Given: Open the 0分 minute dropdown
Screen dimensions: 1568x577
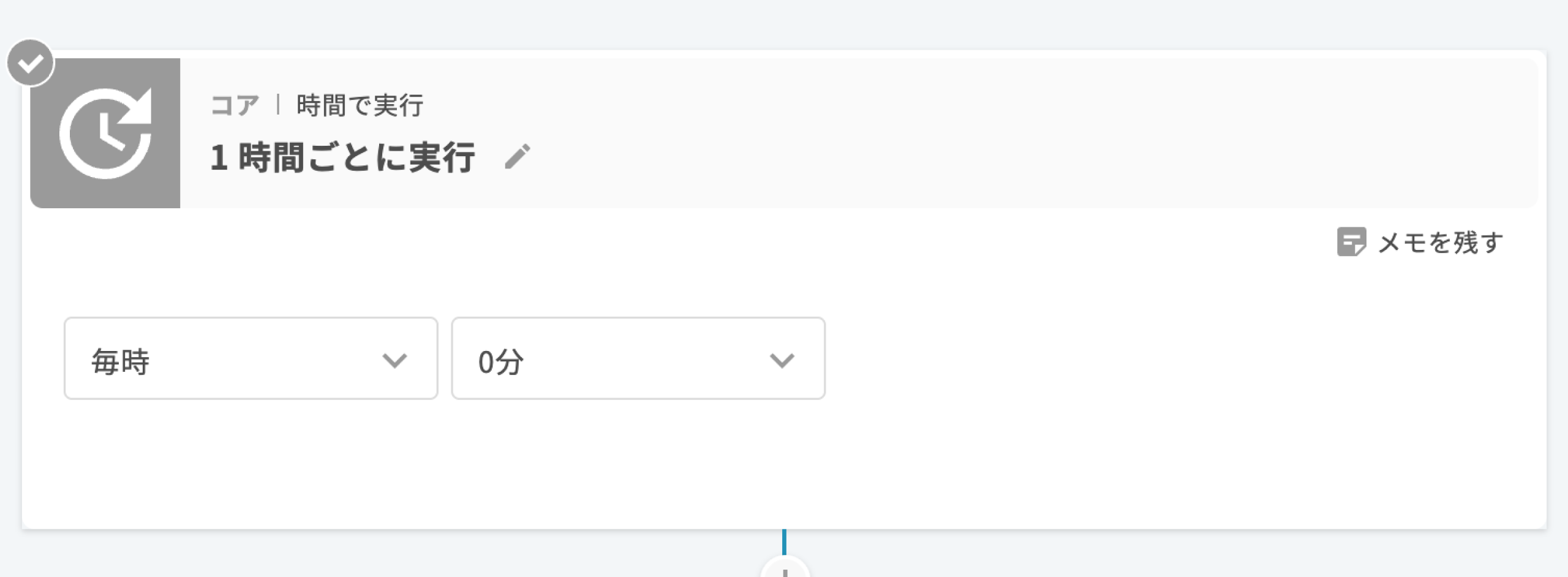Looking at the screenshot, I should click(638, 359).
